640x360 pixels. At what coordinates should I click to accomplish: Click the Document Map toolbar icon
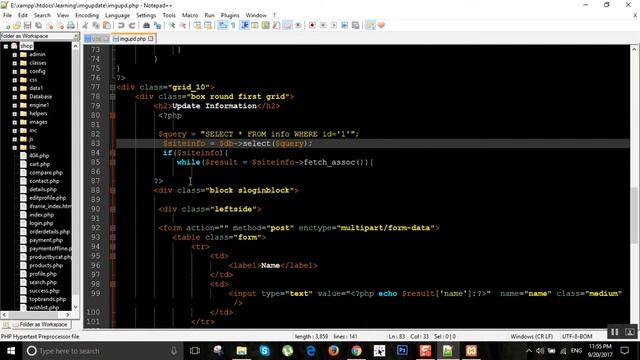click(266, 26)
